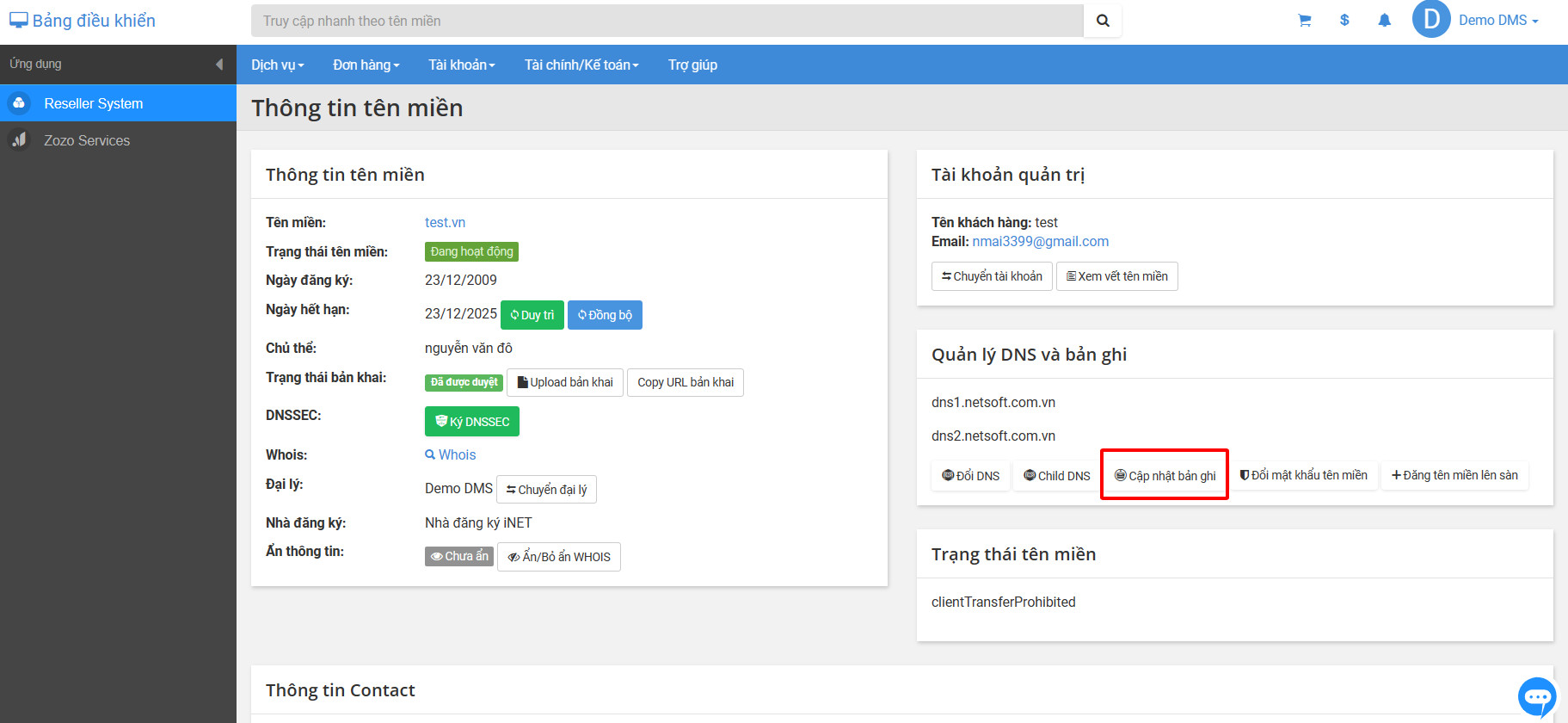Click expiry date 23/12/2025
This screenshot has width=1568, height=723.
point(461,313)
